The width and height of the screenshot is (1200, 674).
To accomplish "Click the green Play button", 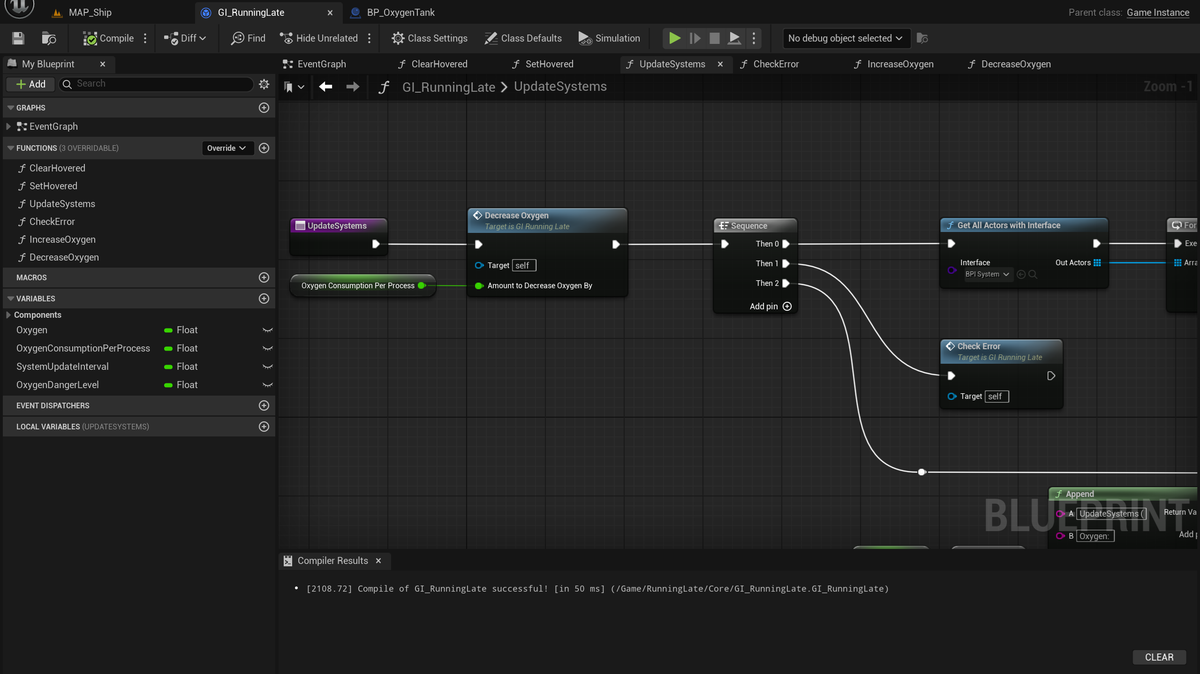I will pyautogui.click(x=675, y=38).
